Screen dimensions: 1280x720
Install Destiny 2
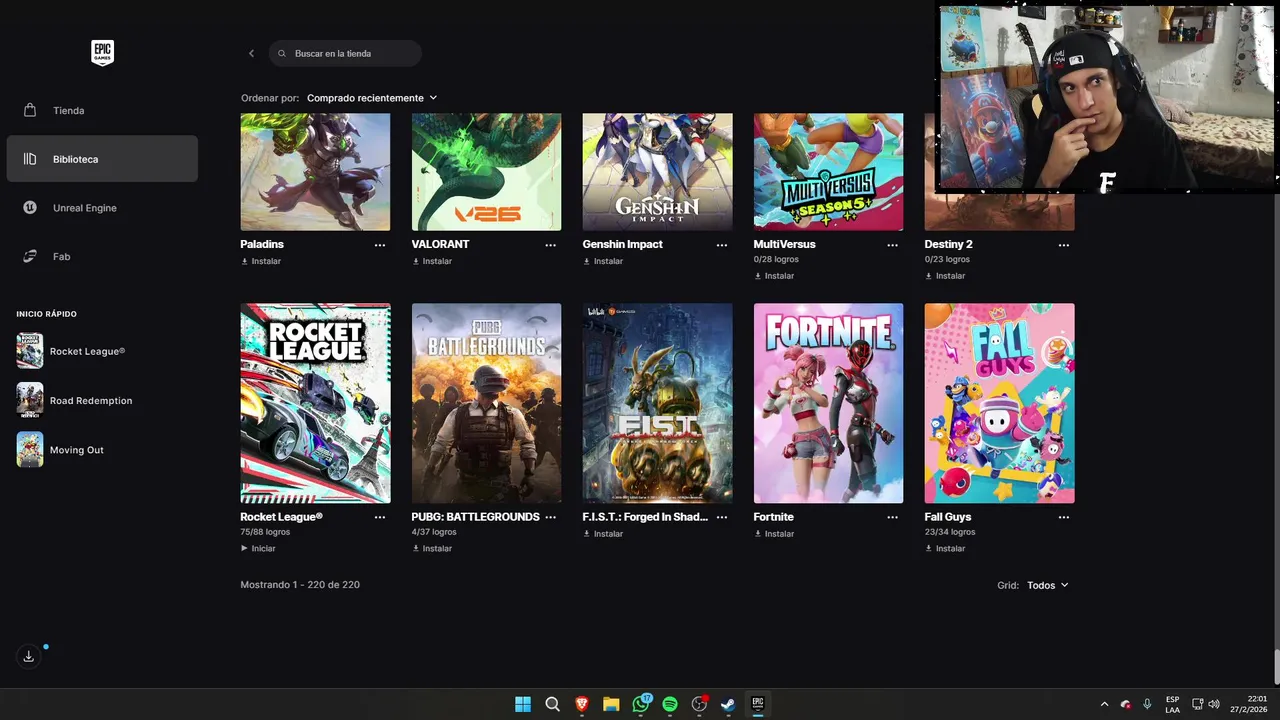click(945, 276)
